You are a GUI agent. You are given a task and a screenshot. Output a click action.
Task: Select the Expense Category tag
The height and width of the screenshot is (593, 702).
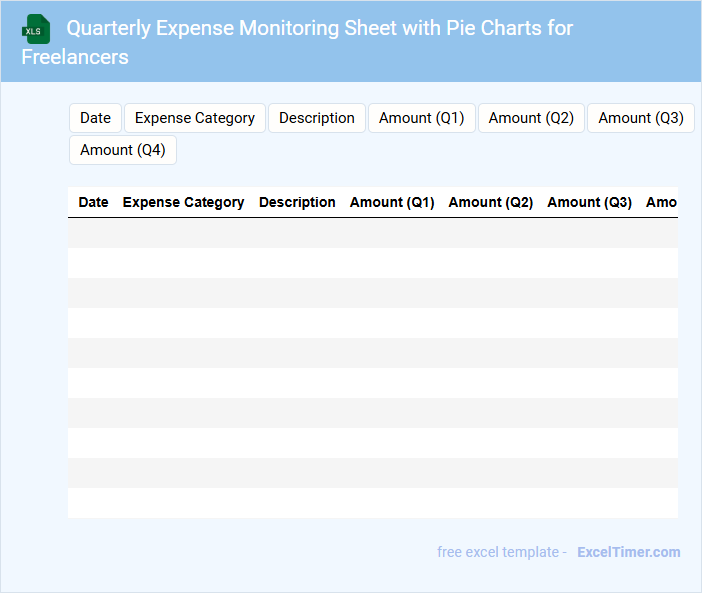tap(195, 118)
